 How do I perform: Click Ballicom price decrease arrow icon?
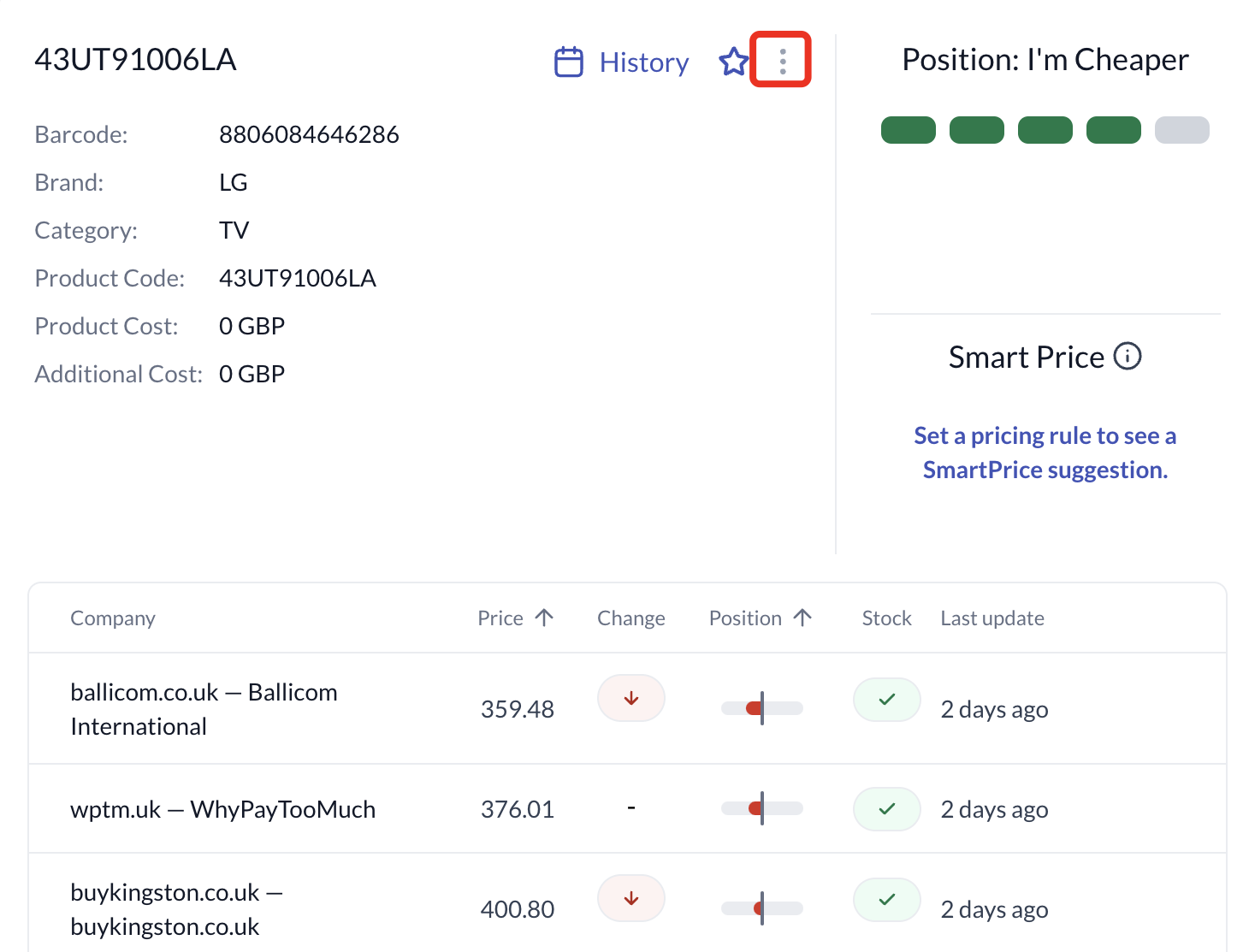click(x=631, y=698)
